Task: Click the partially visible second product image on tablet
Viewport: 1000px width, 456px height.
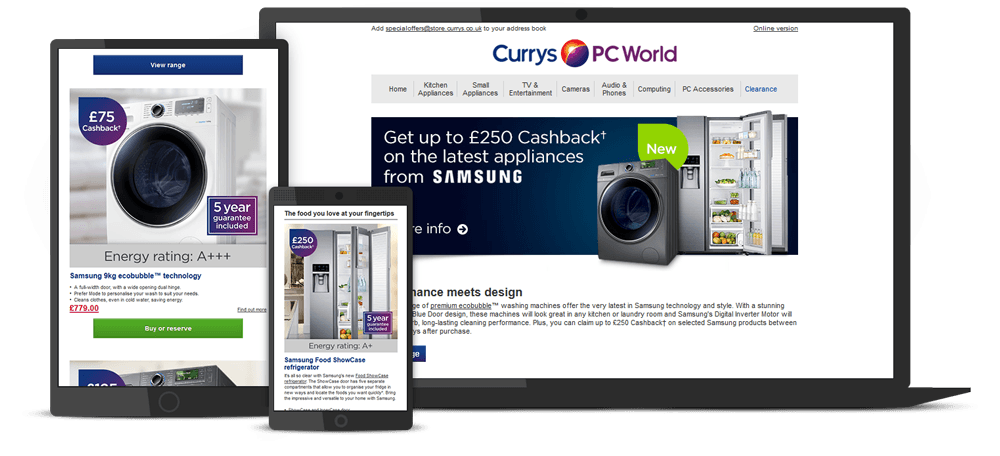Action: click(x=168, y=373)
